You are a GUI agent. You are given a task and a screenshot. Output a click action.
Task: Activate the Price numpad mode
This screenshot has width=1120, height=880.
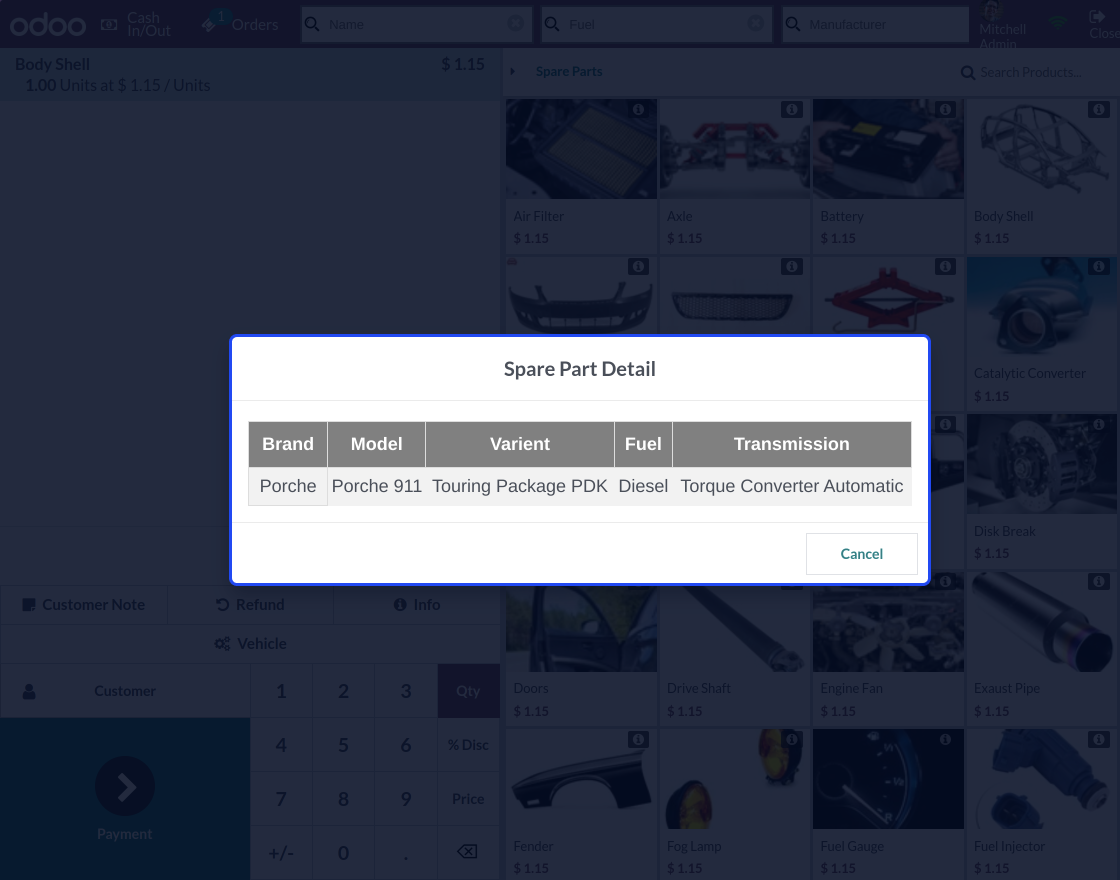pos(469,799)
